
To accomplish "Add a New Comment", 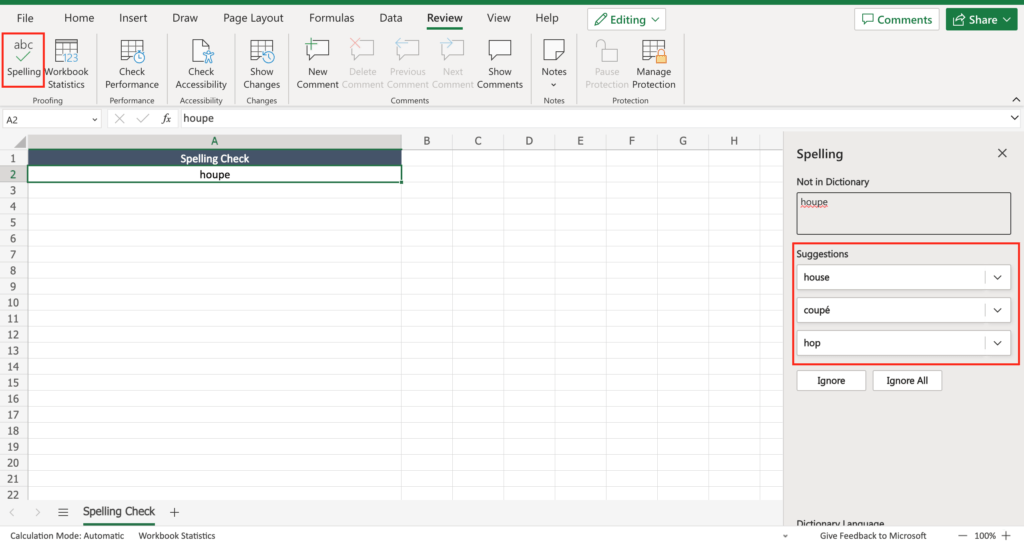I will tap(317, 64).
